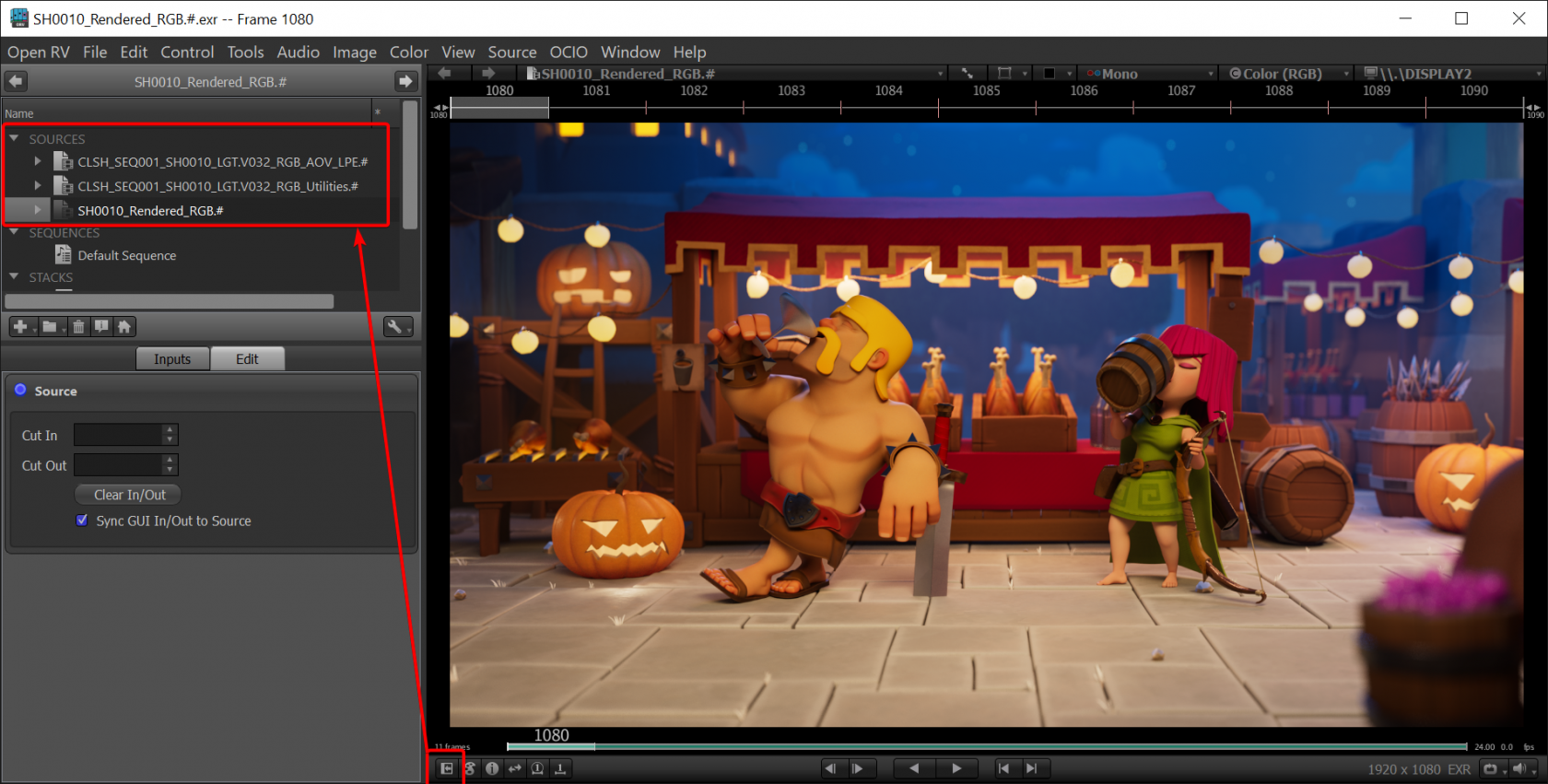This screenshot has width=1548, height=784.
Task: Navigate back in session manager header
Action: point(16,81)
